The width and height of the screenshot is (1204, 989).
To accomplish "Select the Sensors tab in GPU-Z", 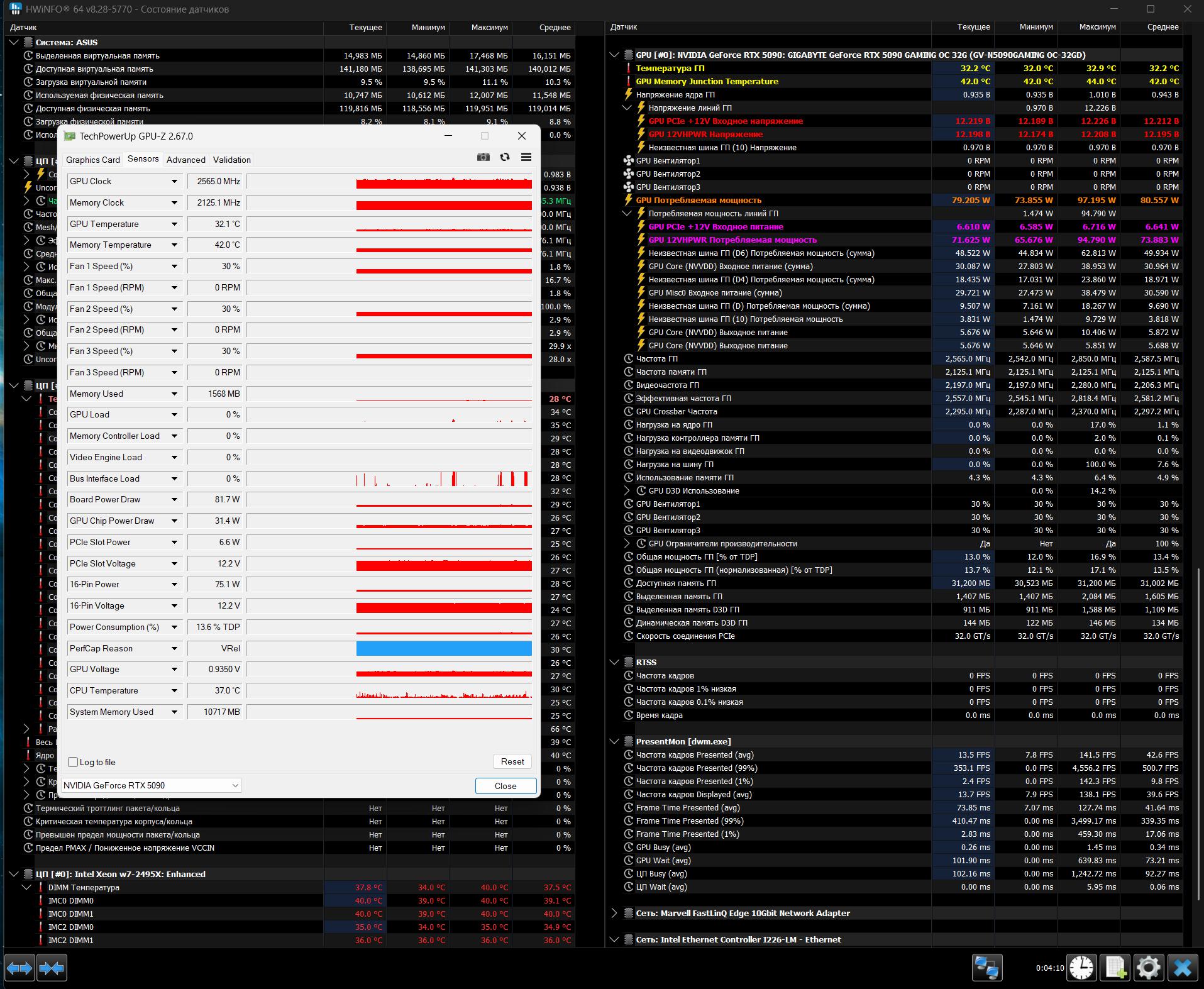I will click(x=143, y=159).
